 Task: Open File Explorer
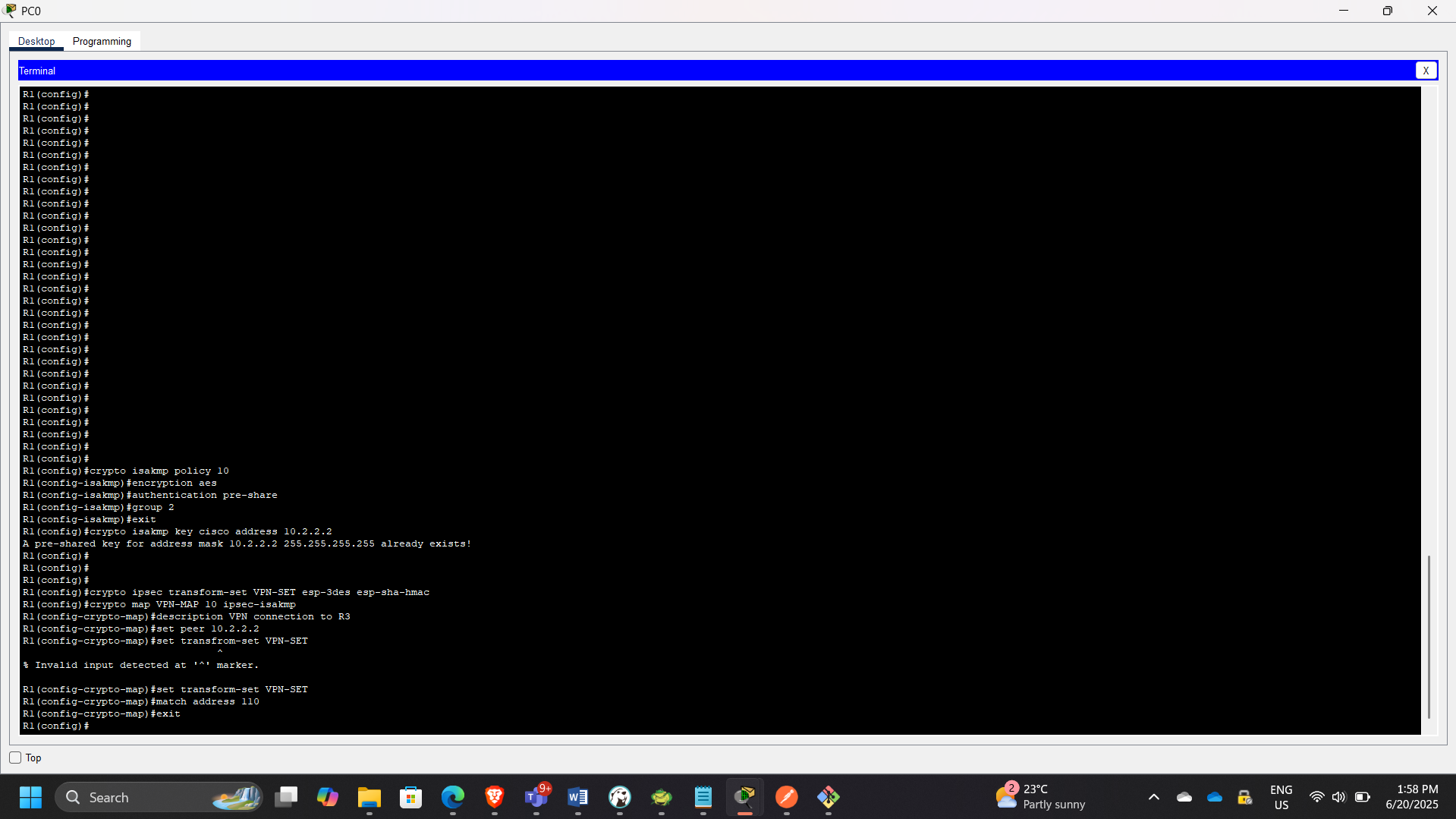click(x=369, y=797)
